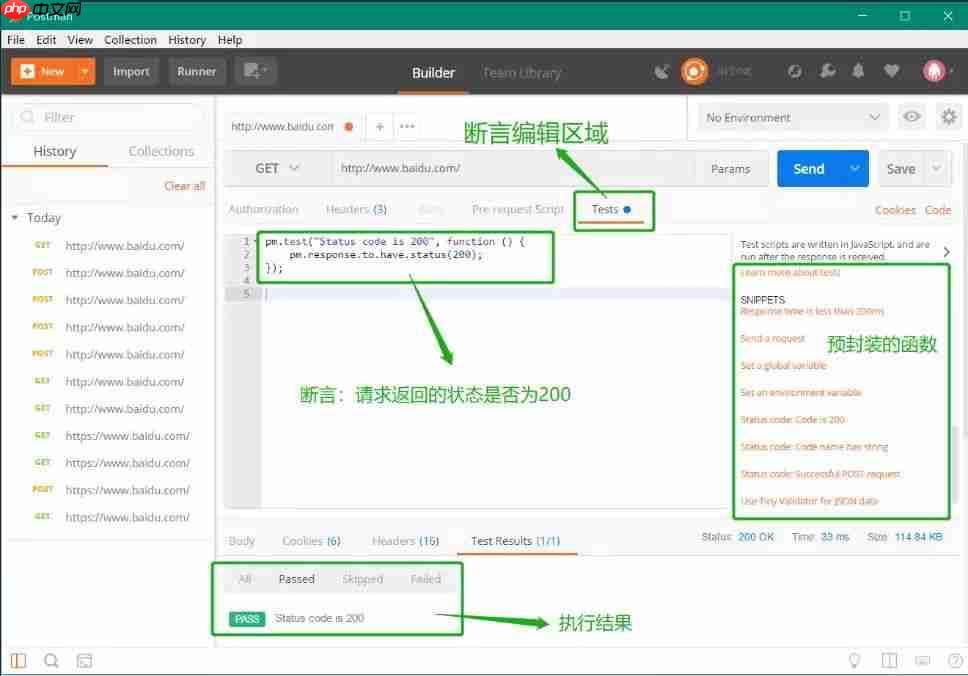Open Authorization request tab
The width and height of the screenshot is (968, 676).
click(x=264, y=209)
